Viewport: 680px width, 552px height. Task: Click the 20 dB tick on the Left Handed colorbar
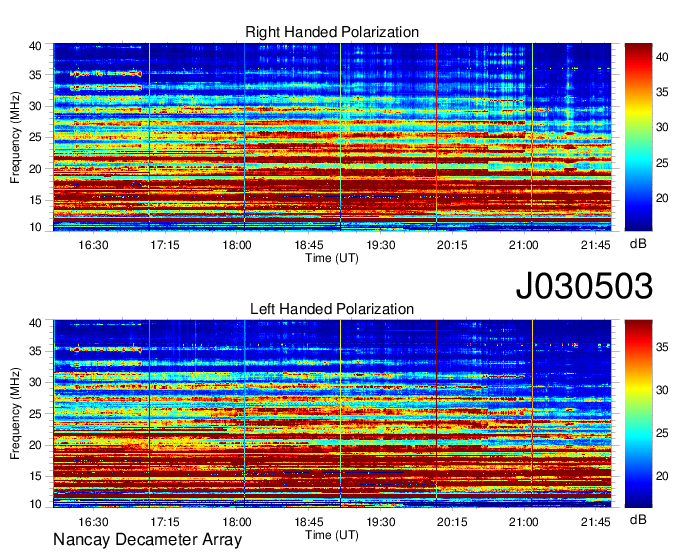[662, 476]
